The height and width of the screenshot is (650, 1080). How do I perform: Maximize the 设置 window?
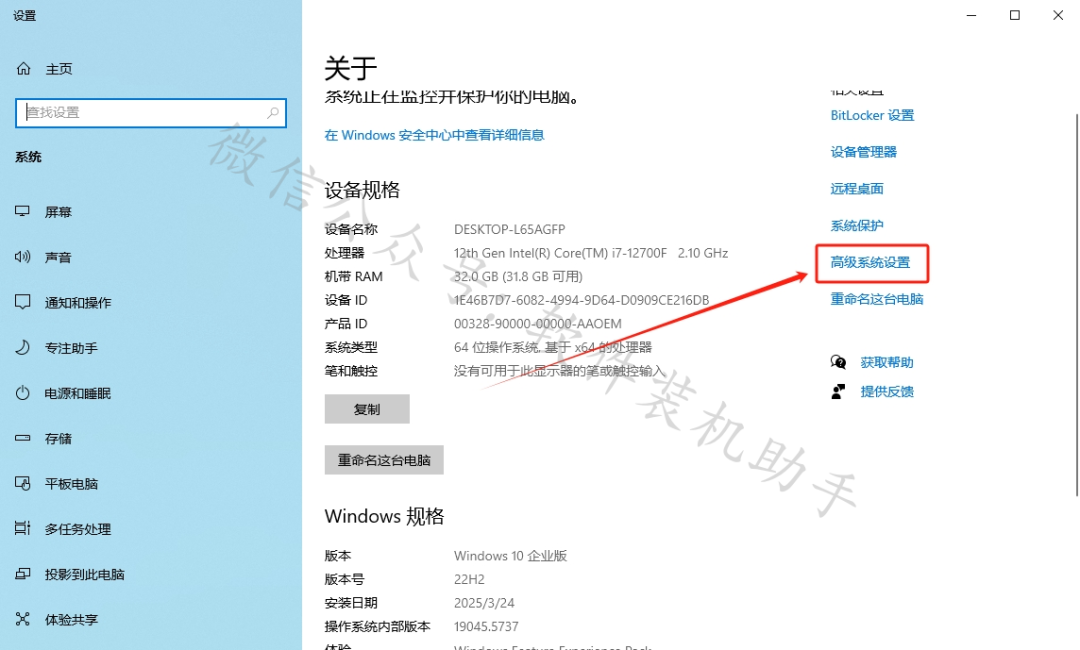tap(1015, 15)
